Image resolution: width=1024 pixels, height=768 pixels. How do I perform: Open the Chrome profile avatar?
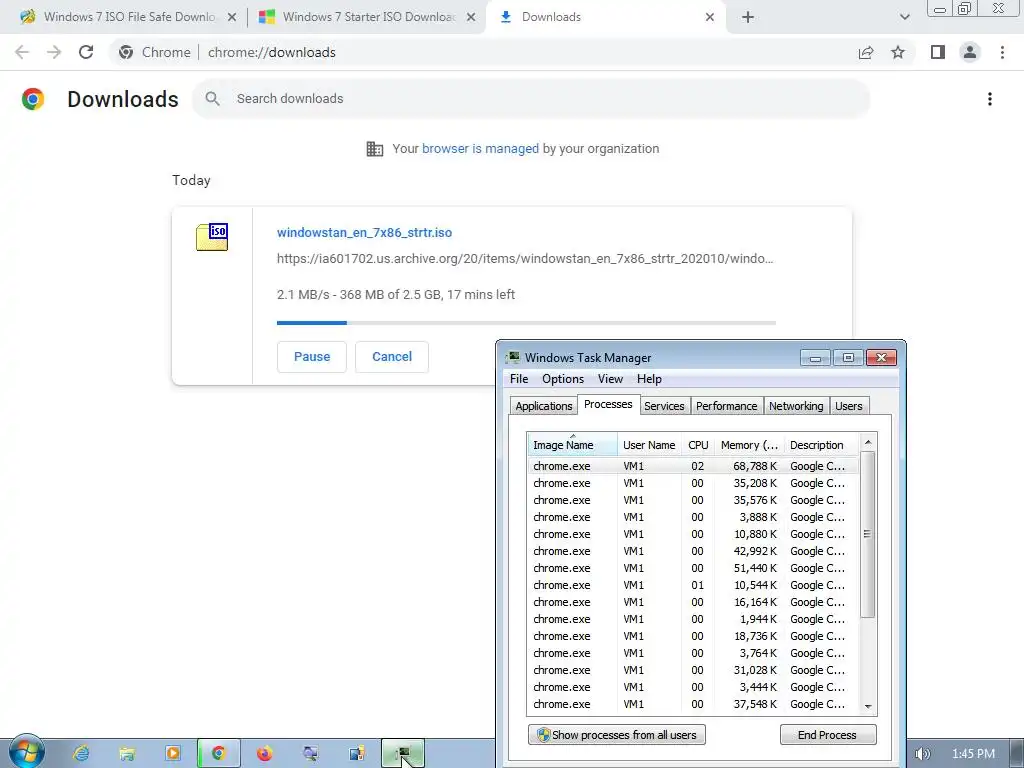[x=970, y=52]
